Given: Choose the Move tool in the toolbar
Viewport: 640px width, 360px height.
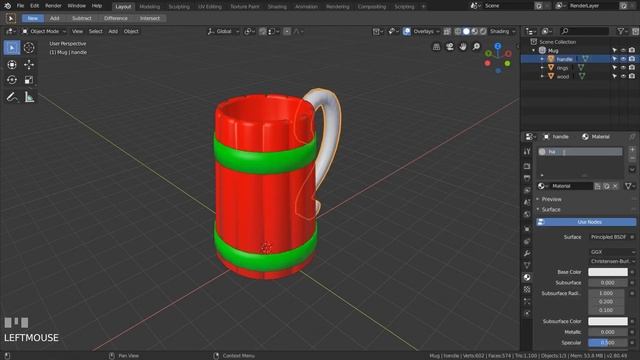Looking at the screenshot, I should 29,64.
